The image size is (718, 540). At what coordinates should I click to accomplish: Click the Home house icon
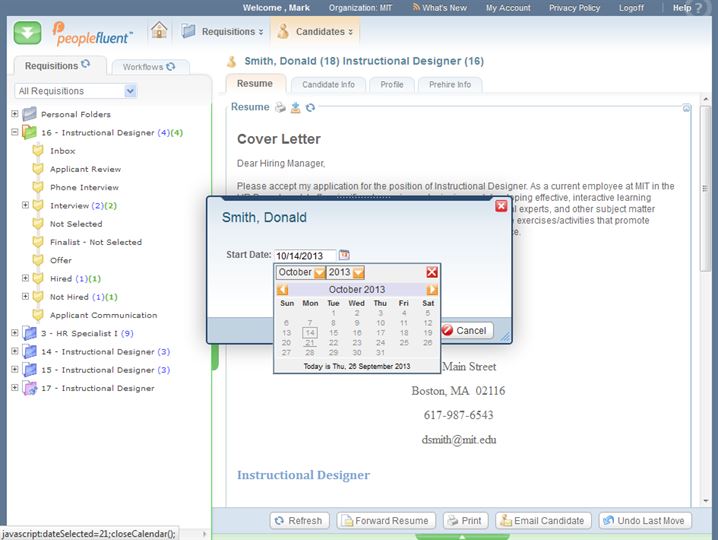click(x=159, y=31)
